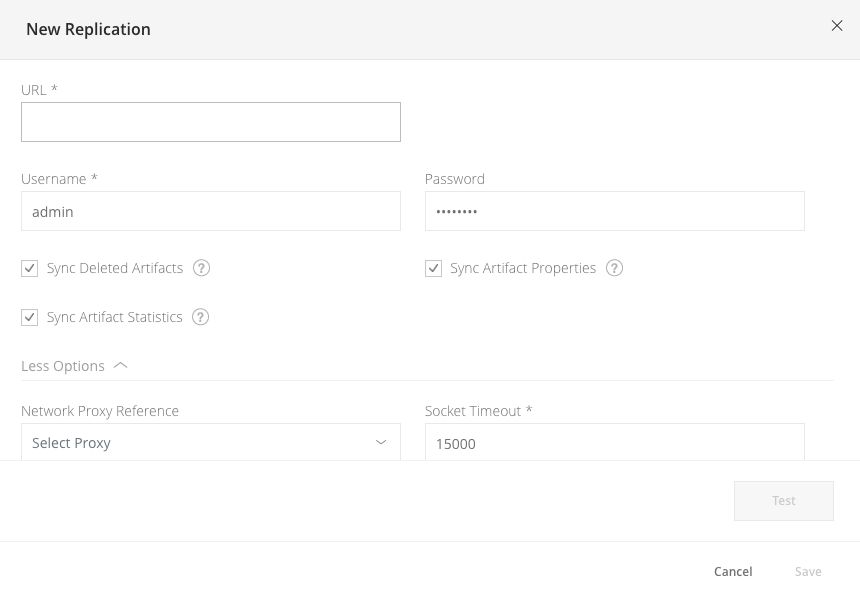This screenshot has width=860, height=602.
Task: Show help for Sync Deleted Artifacts
Action: pos(201,268)
